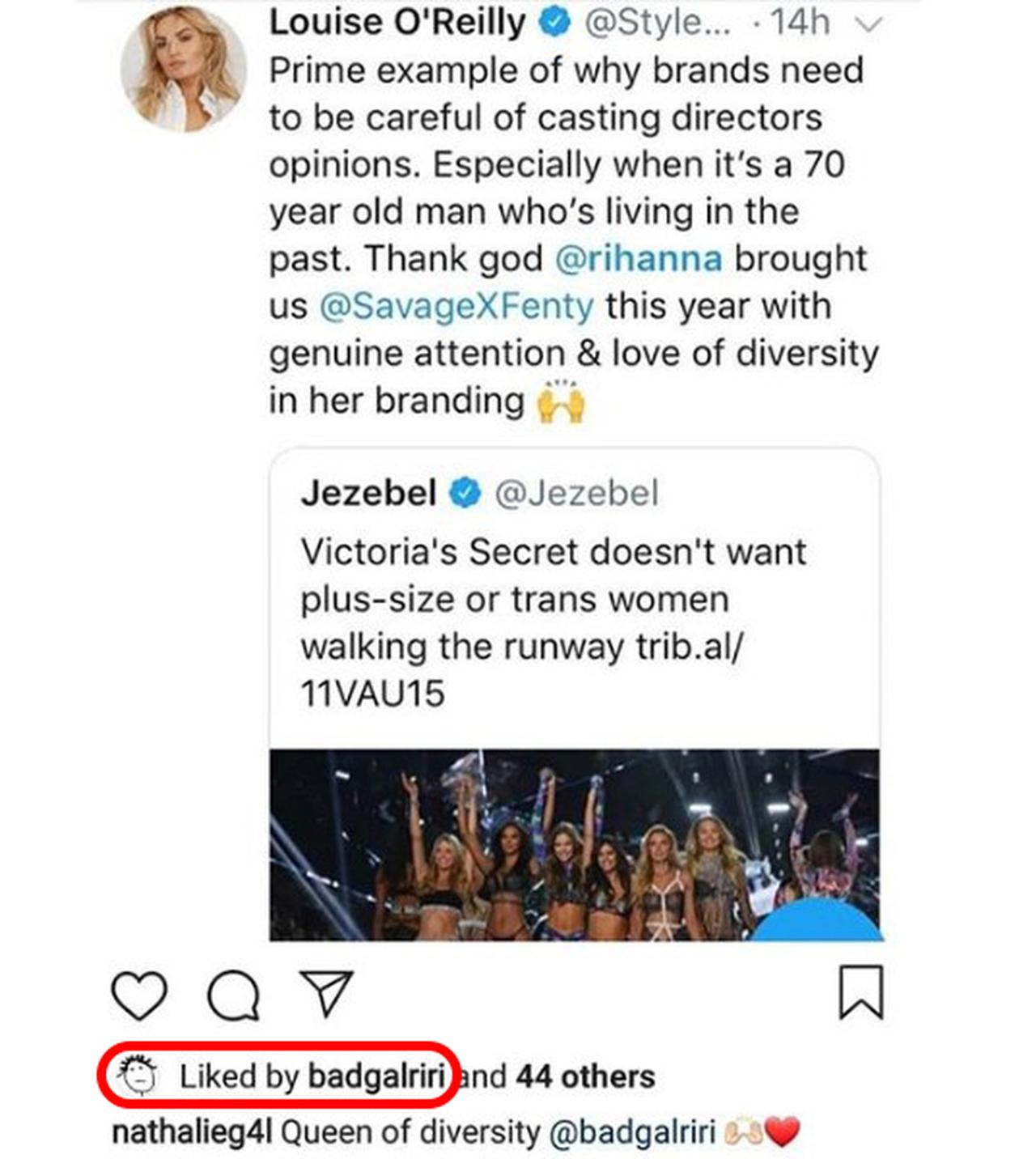The width and height of the screenshot is (1036, 1159).
Task: Click the Louise O'Reilly display name
Action: click(x=397, y=23)
